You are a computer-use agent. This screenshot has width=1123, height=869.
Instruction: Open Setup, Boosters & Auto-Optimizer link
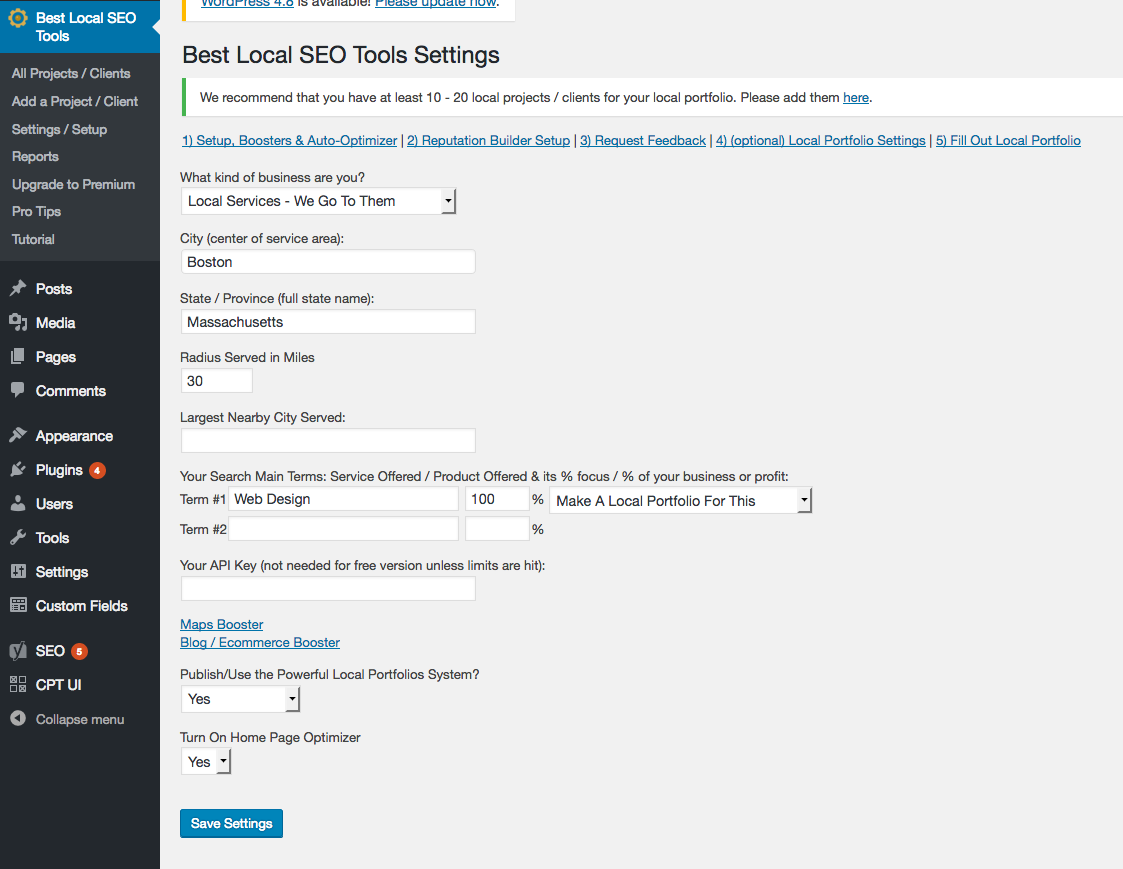point(289,140)
